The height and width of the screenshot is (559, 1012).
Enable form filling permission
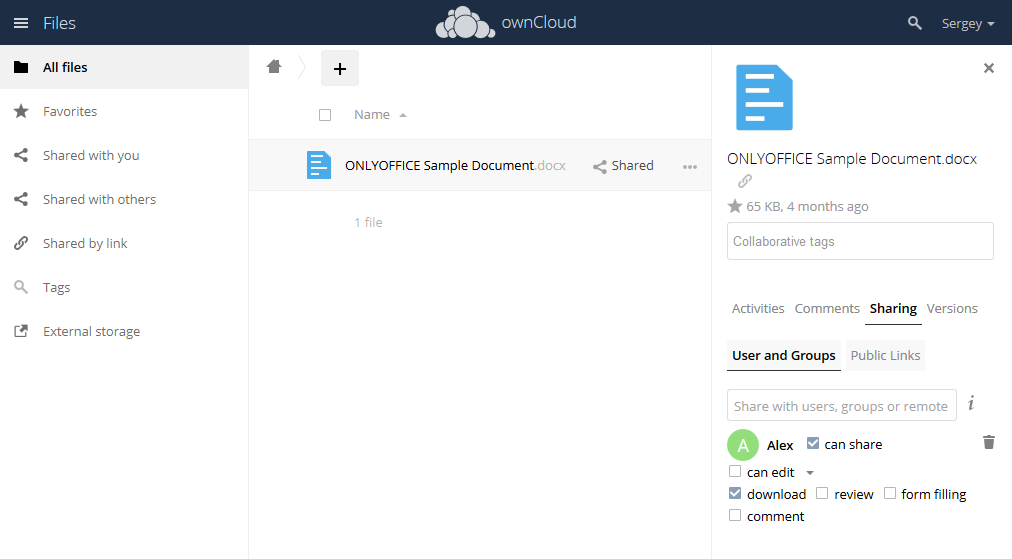pos(889,493)
